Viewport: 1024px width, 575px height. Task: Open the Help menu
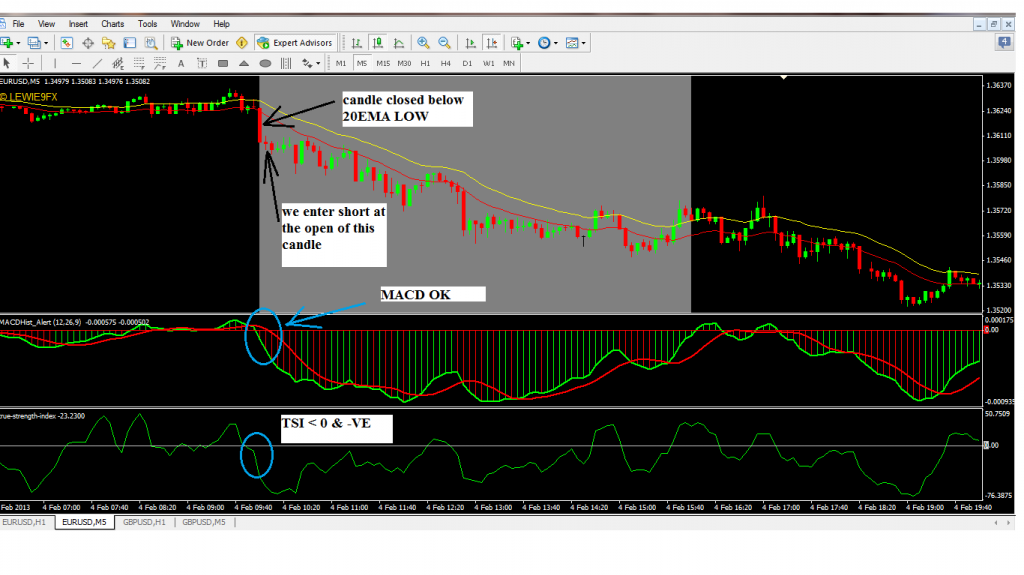pos(221,24)
